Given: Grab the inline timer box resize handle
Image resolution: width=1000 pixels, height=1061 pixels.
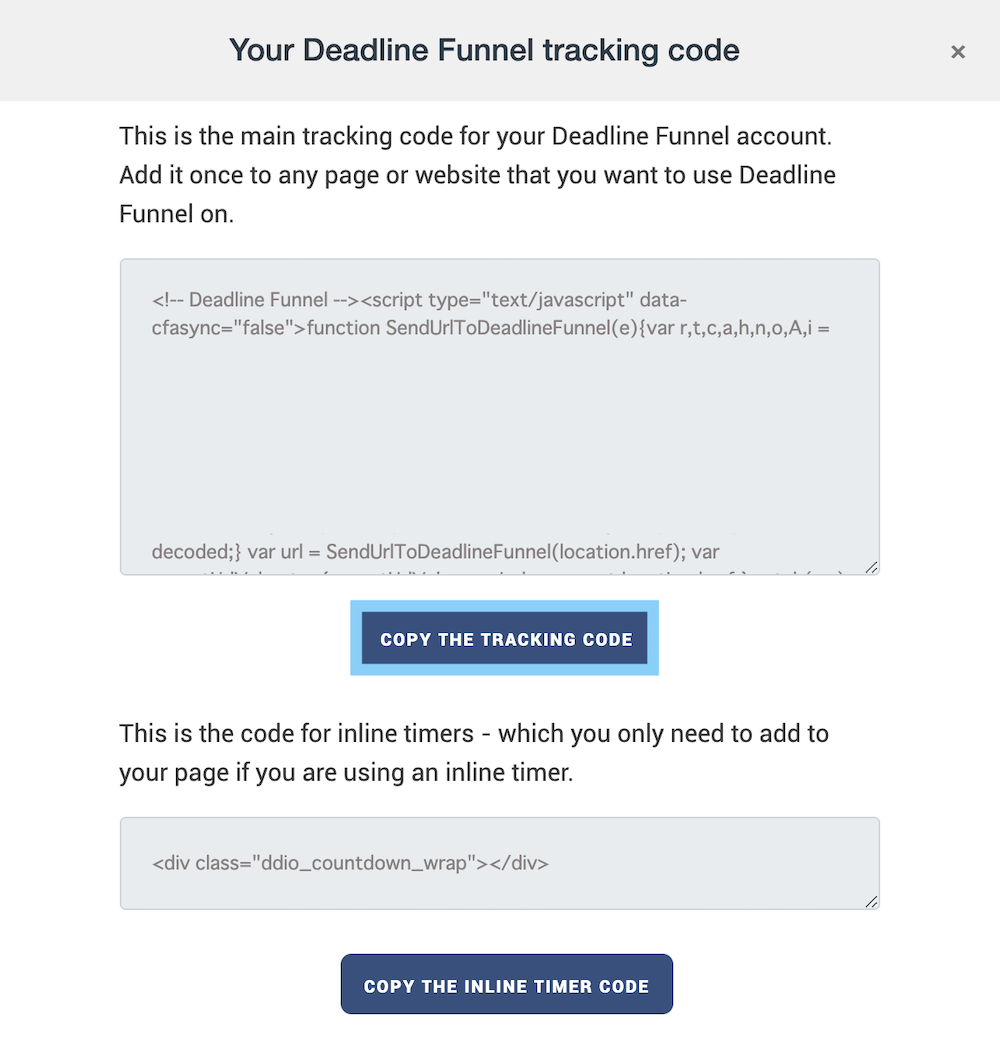Looking at the screenshot, I should (x=871, y=901).
